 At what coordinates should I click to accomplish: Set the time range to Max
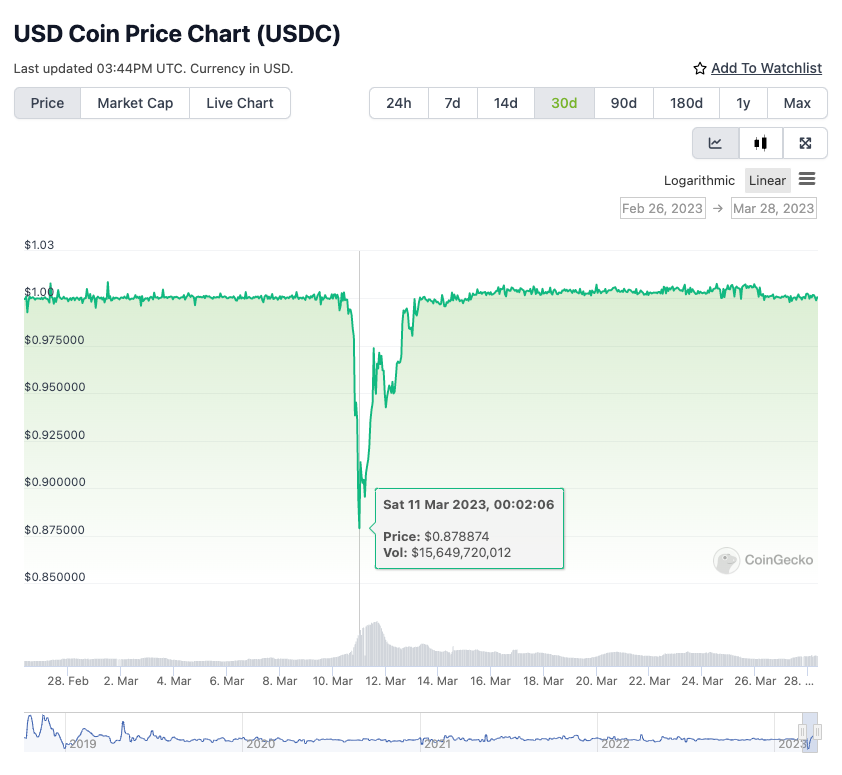tap(797, 103)
